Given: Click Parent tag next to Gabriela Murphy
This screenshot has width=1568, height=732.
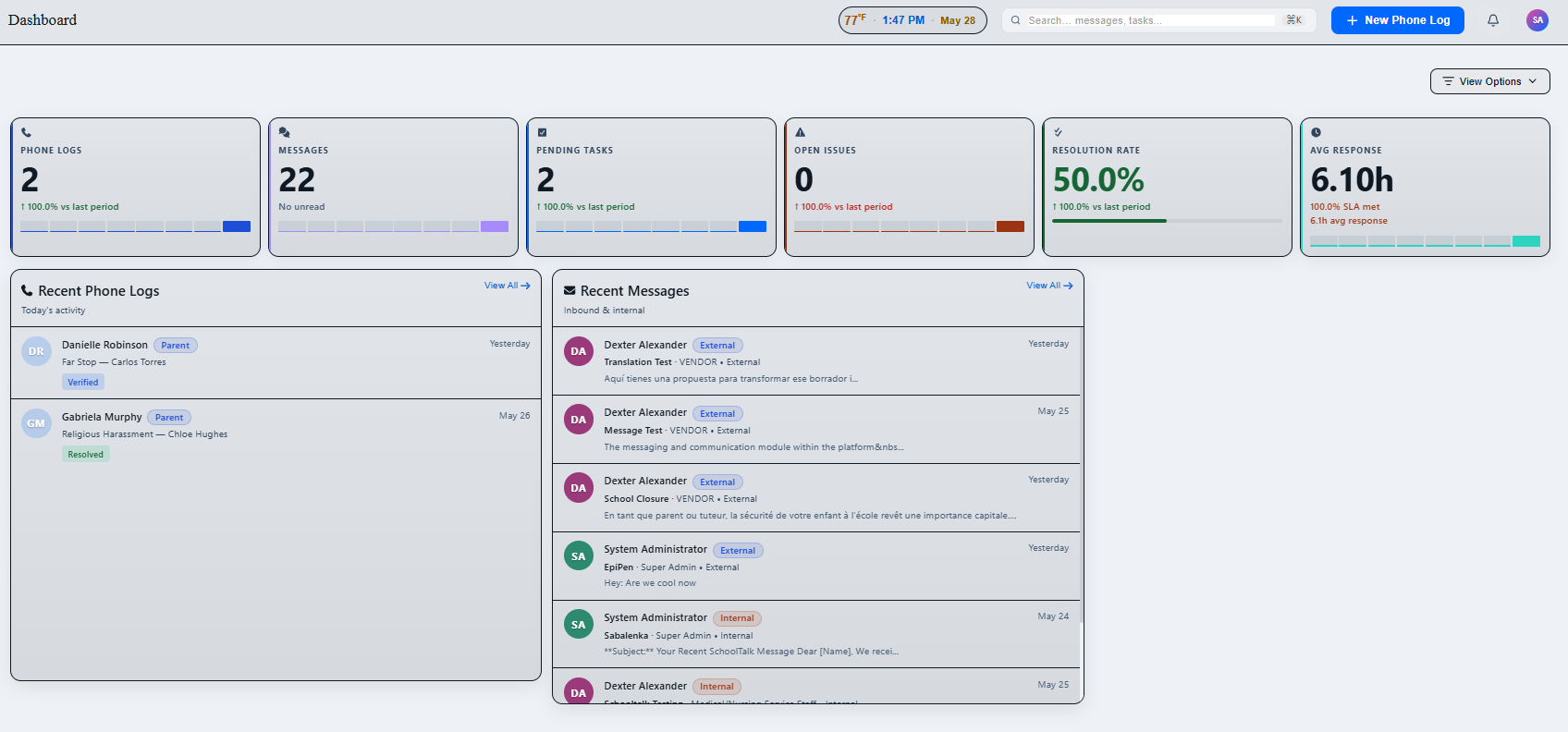Looking at the screenshot, I should click(x=169, y=418).
